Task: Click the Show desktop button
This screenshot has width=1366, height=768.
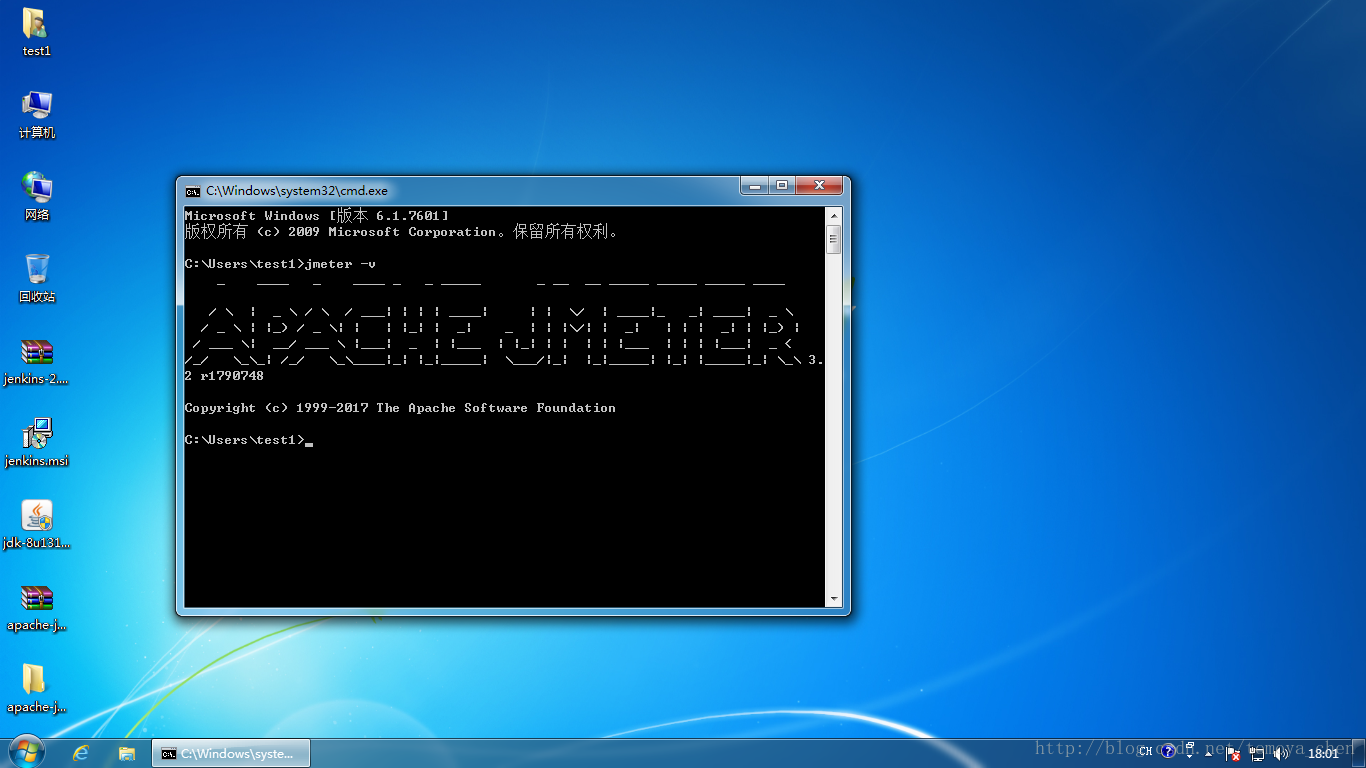Action: tap(1359, 753)
